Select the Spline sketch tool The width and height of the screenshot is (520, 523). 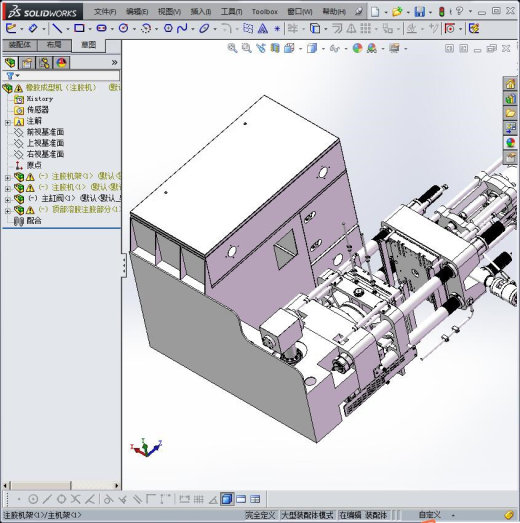click(182, 28)
